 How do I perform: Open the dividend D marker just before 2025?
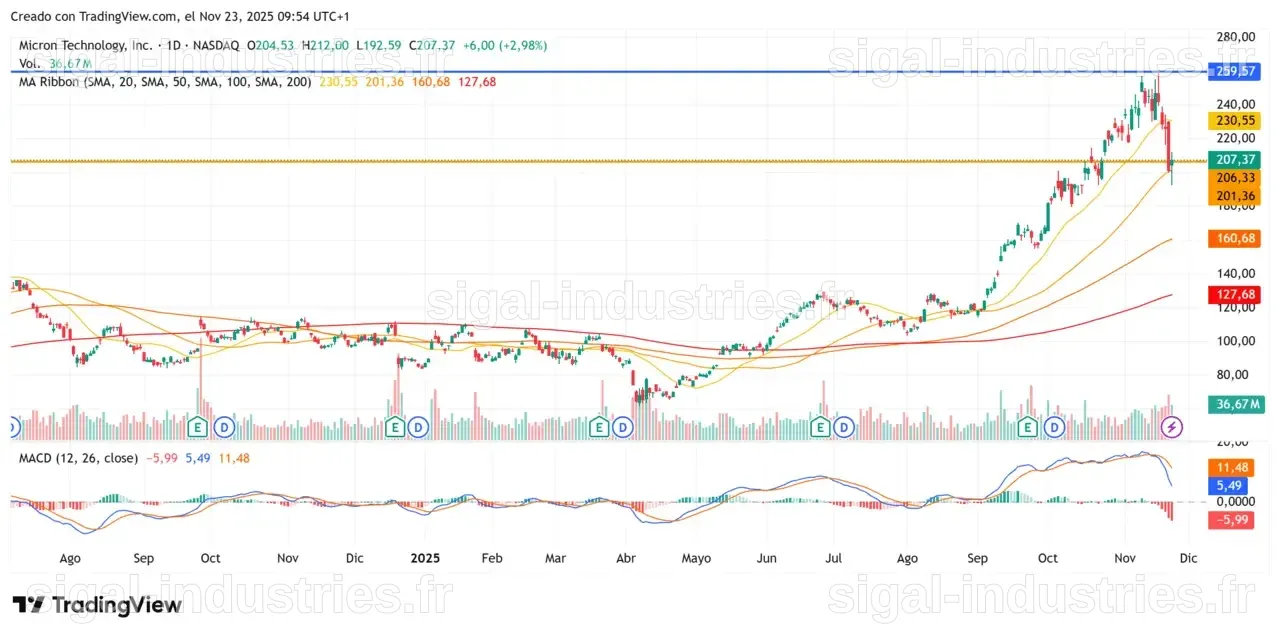419,427
